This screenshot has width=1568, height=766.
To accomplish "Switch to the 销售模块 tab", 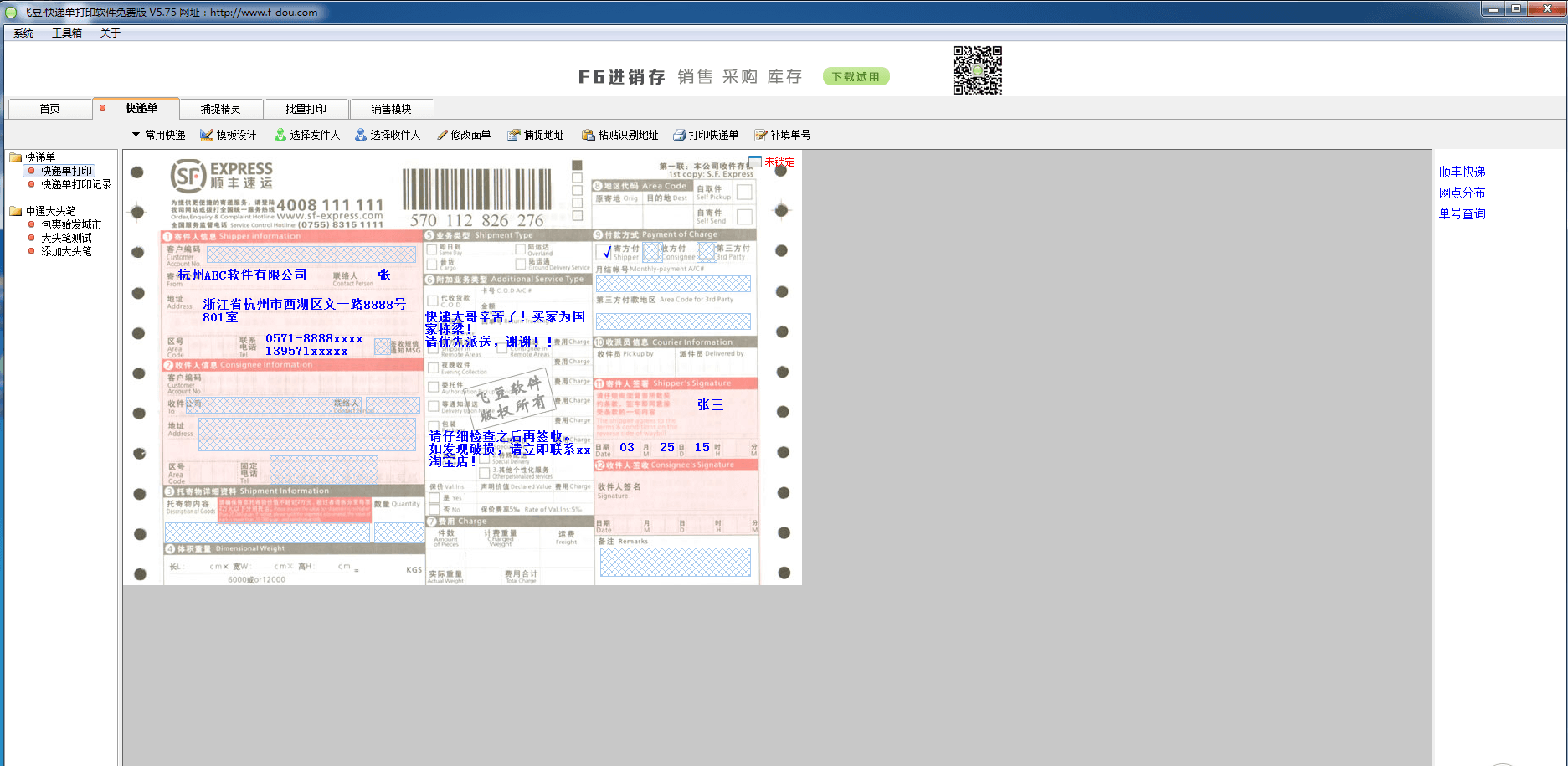I will [x=391, y=109].
